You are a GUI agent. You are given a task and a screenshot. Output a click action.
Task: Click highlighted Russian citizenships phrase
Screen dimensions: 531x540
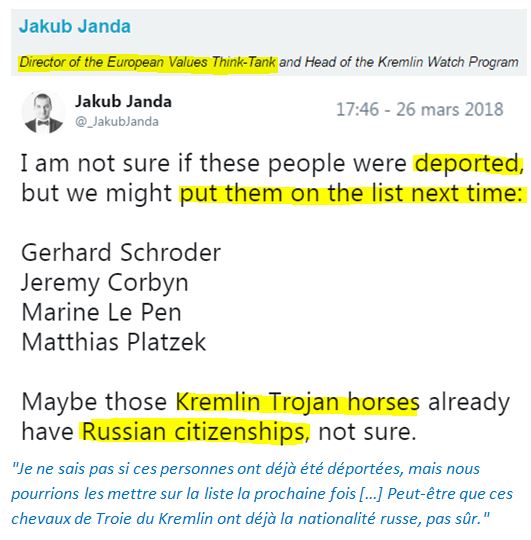click(x=194, y=432)
